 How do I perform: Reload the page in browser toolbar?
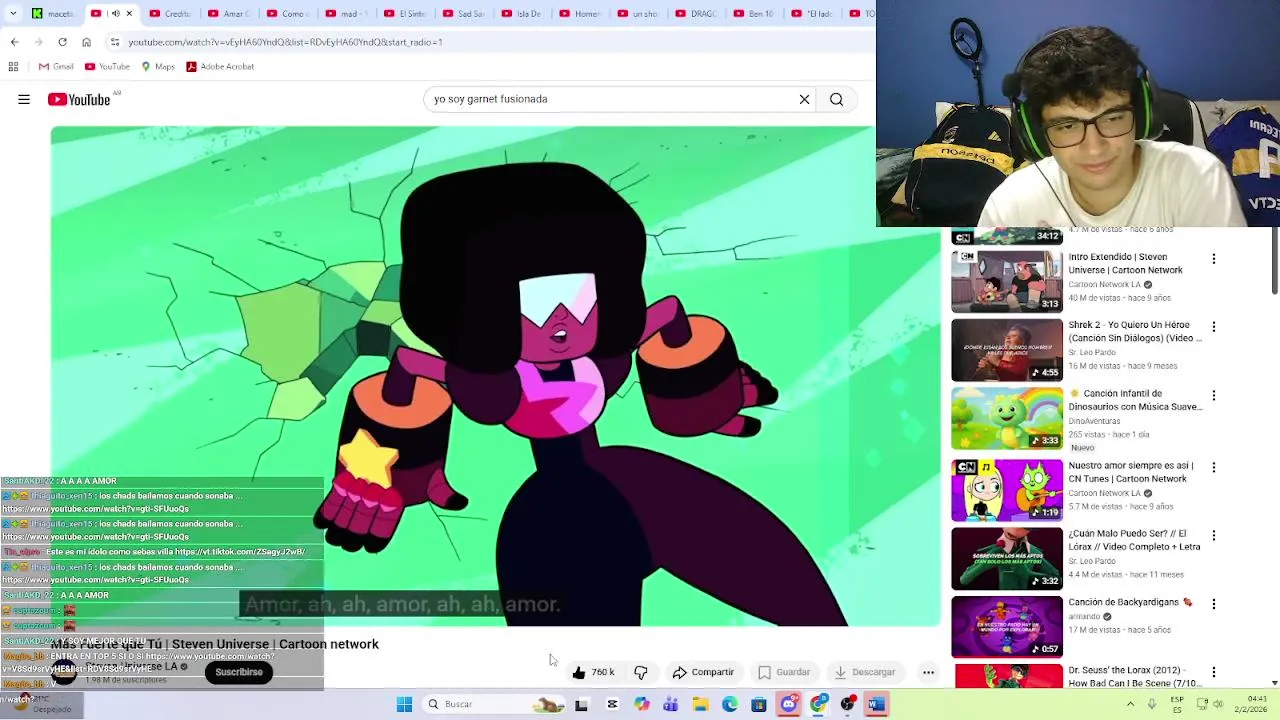click(62, 42)
